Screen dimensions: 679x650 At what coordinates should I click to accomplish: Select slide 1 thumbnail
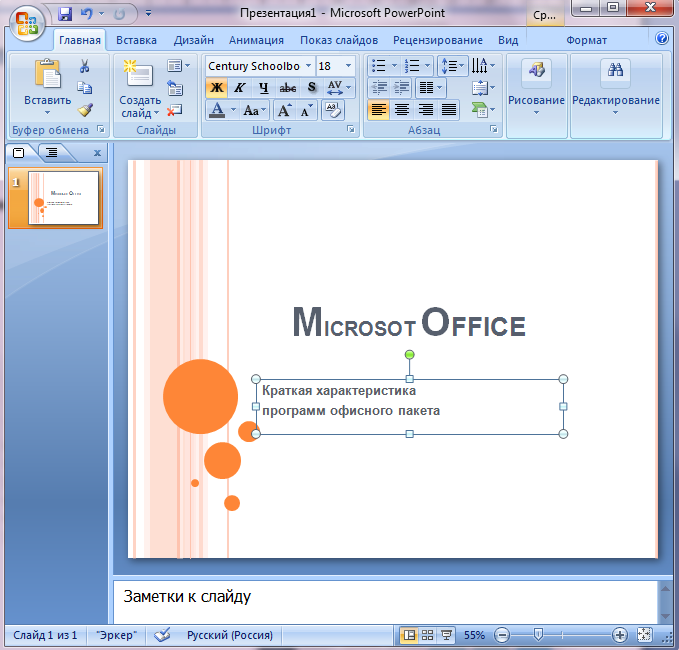point(64,198)
